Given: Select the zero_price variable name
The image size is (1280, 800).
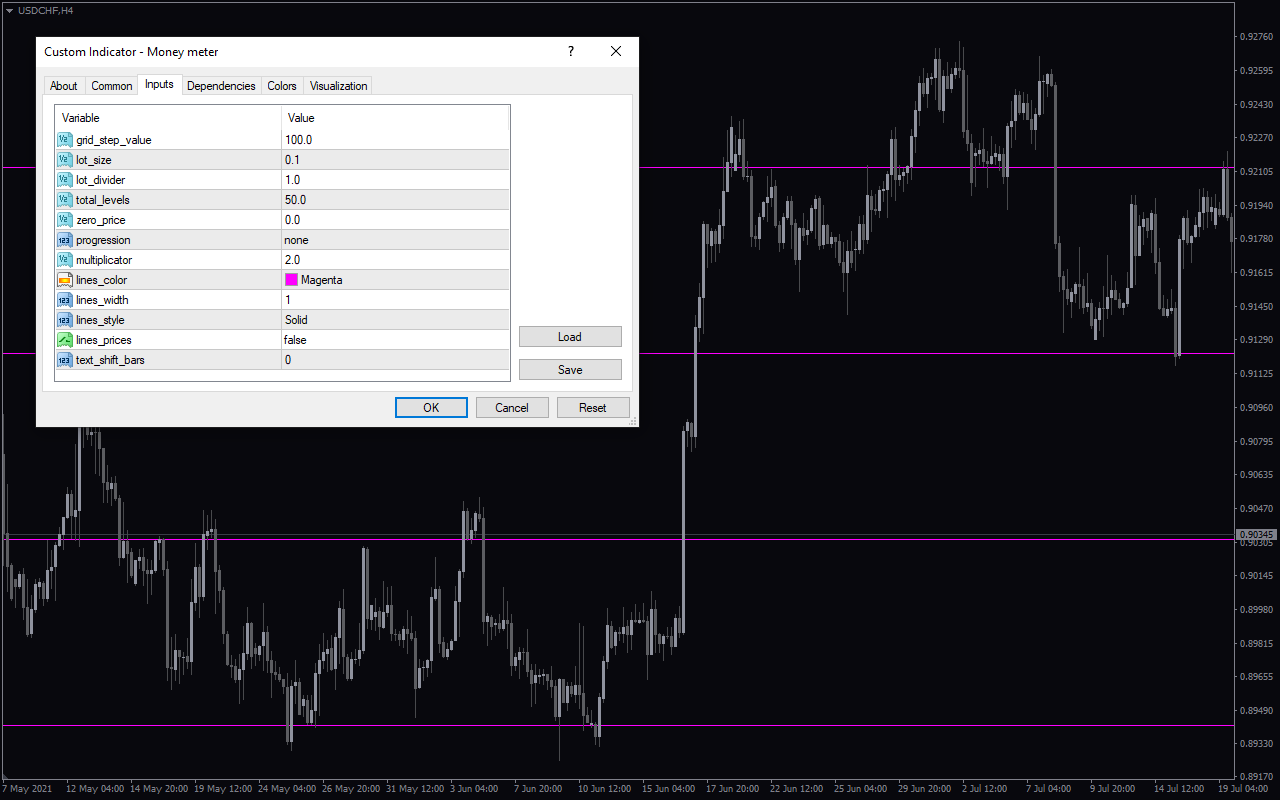Looking at the screenshot, I should pyautogui.click(x=101, y=220).
